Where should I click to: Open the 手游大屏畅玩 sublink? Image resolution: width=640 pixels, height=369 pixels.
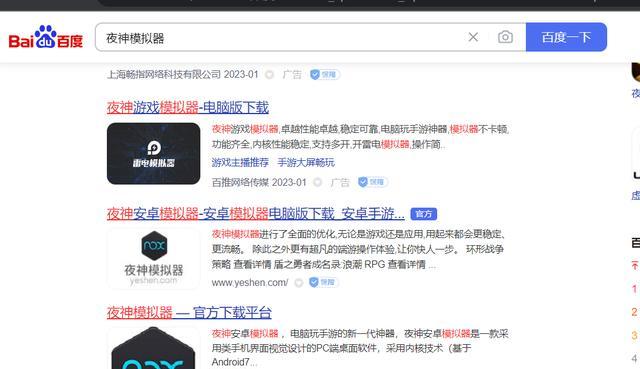click(x=306, y=162)
